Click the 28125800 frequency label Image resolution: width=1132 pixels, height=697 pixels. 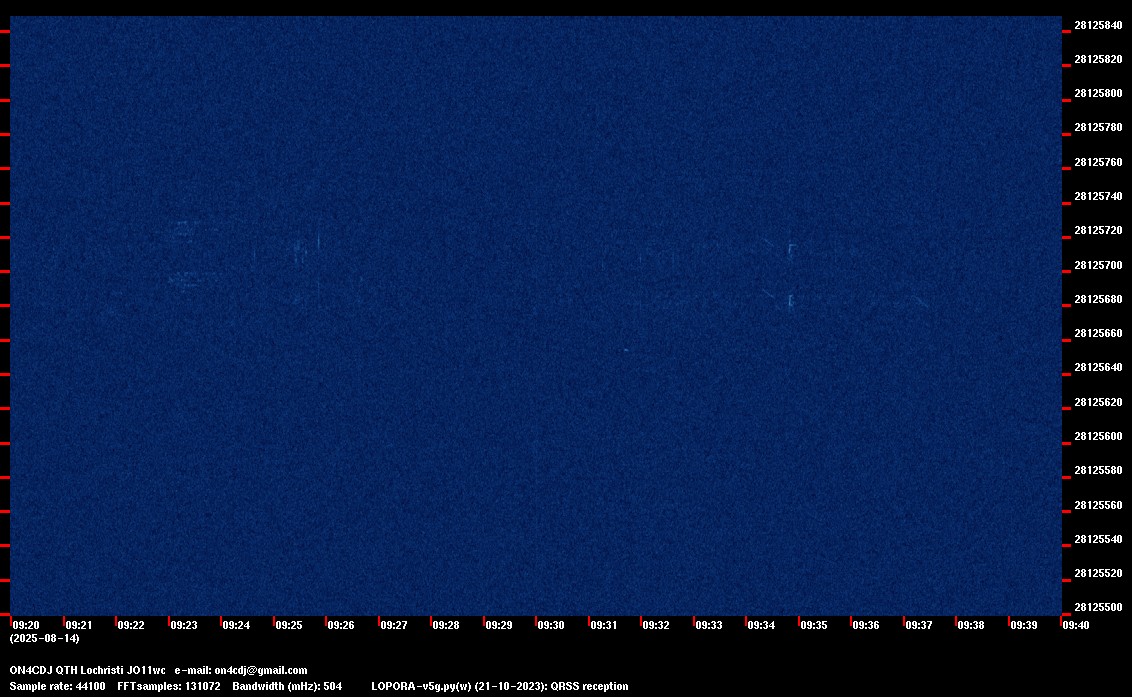click(1098, 93)
